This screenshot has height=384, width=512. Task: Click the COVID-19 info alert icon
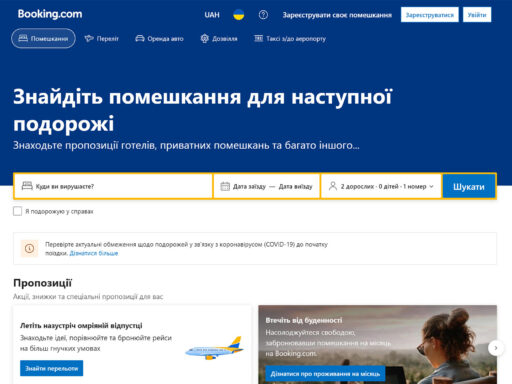coord(29,248)
